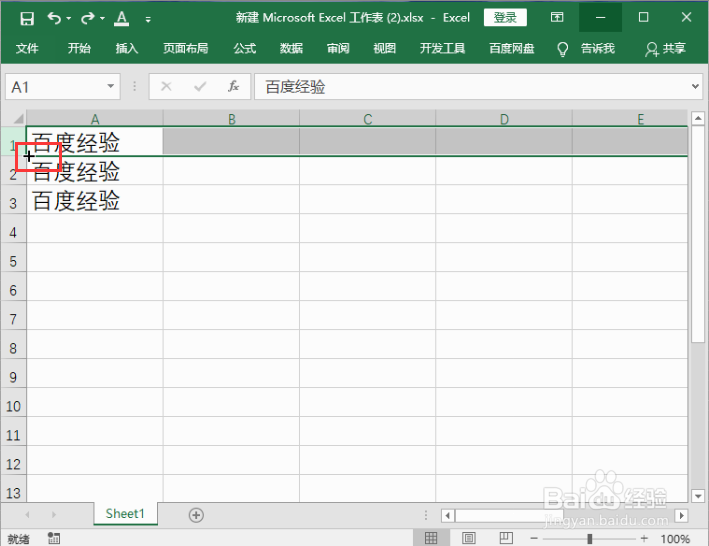Screen dimensions: 709x546
Task: Click the confirm checkmark formula icon
Action: (x=199, y=86)
